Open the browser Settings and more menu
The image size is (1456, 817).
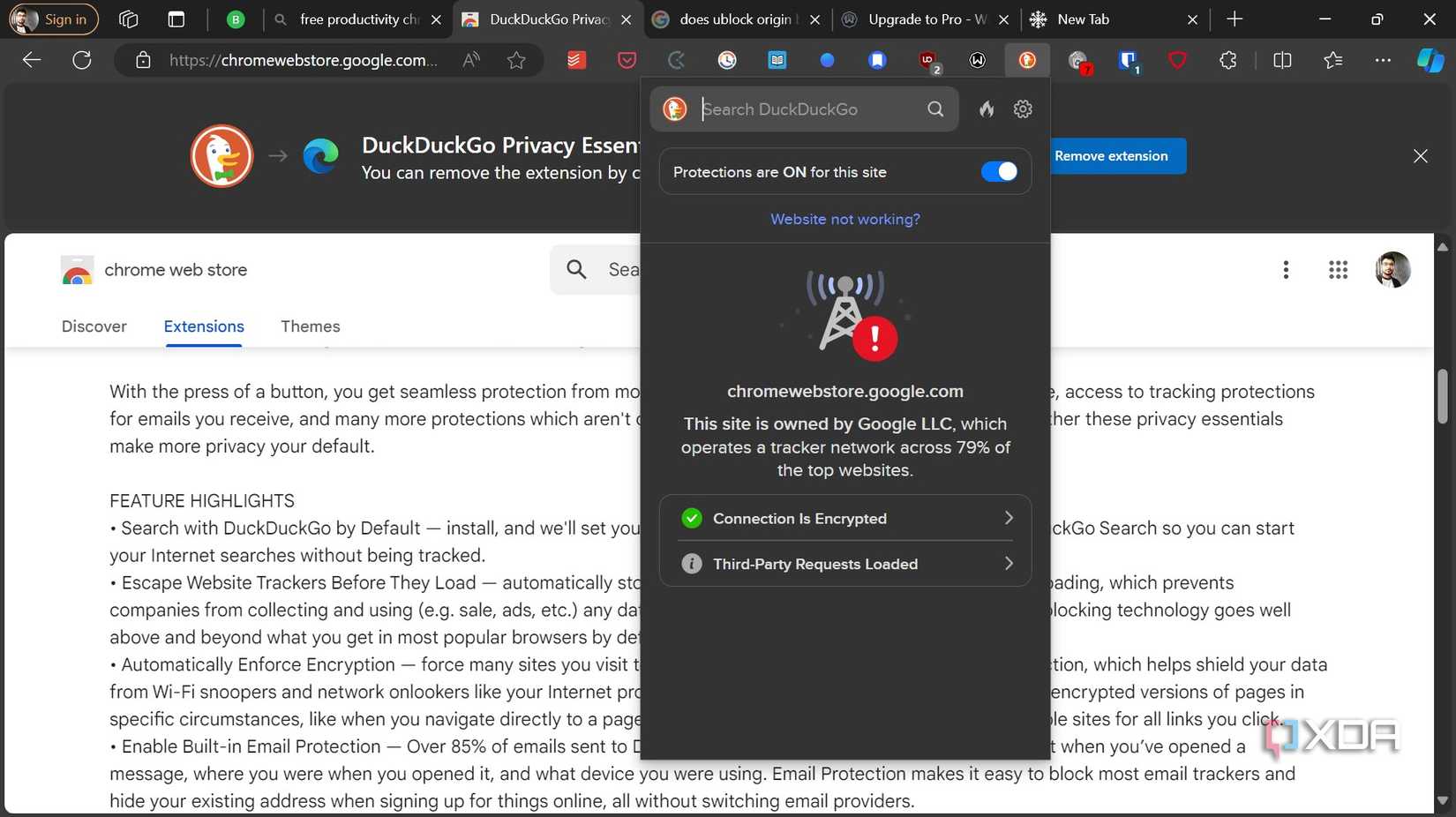coord(1383,60)
